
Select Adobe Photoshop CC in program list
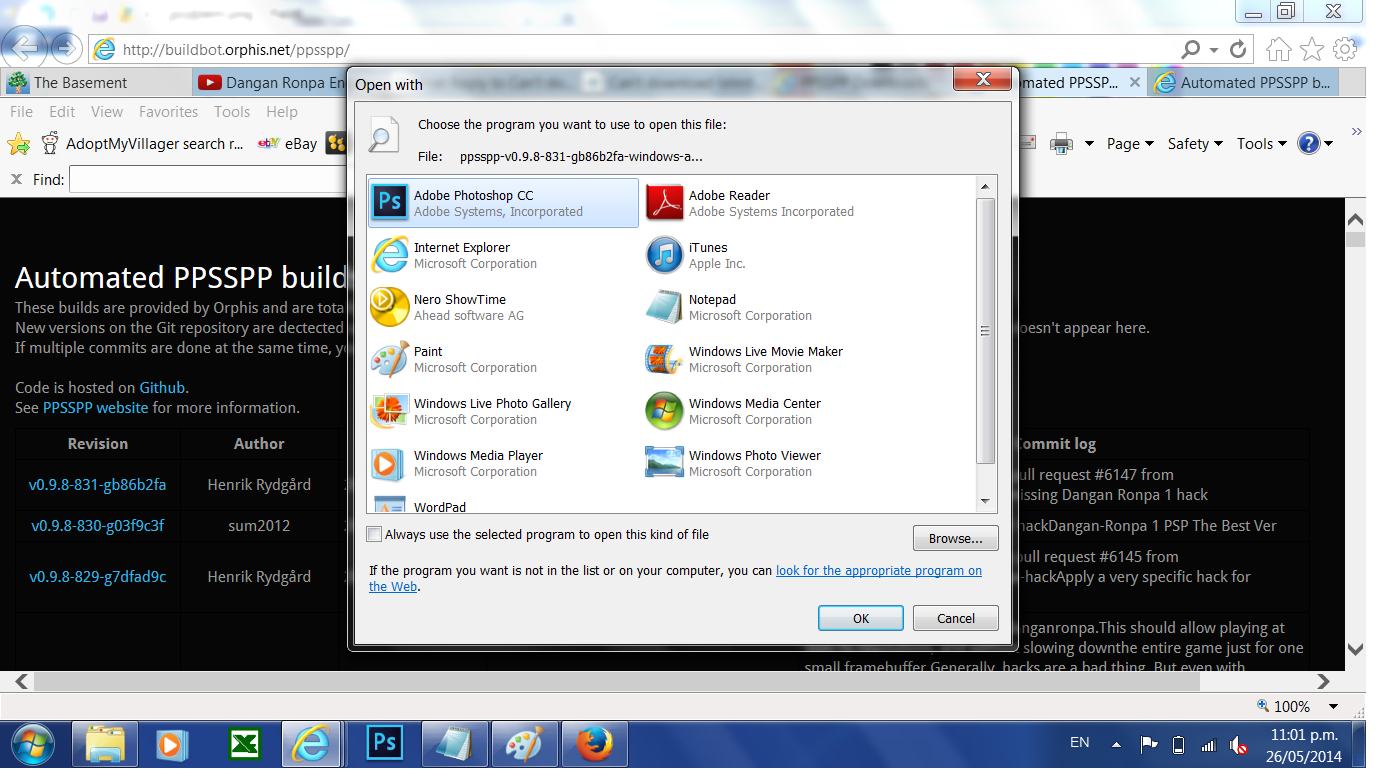tap(502, 203)
